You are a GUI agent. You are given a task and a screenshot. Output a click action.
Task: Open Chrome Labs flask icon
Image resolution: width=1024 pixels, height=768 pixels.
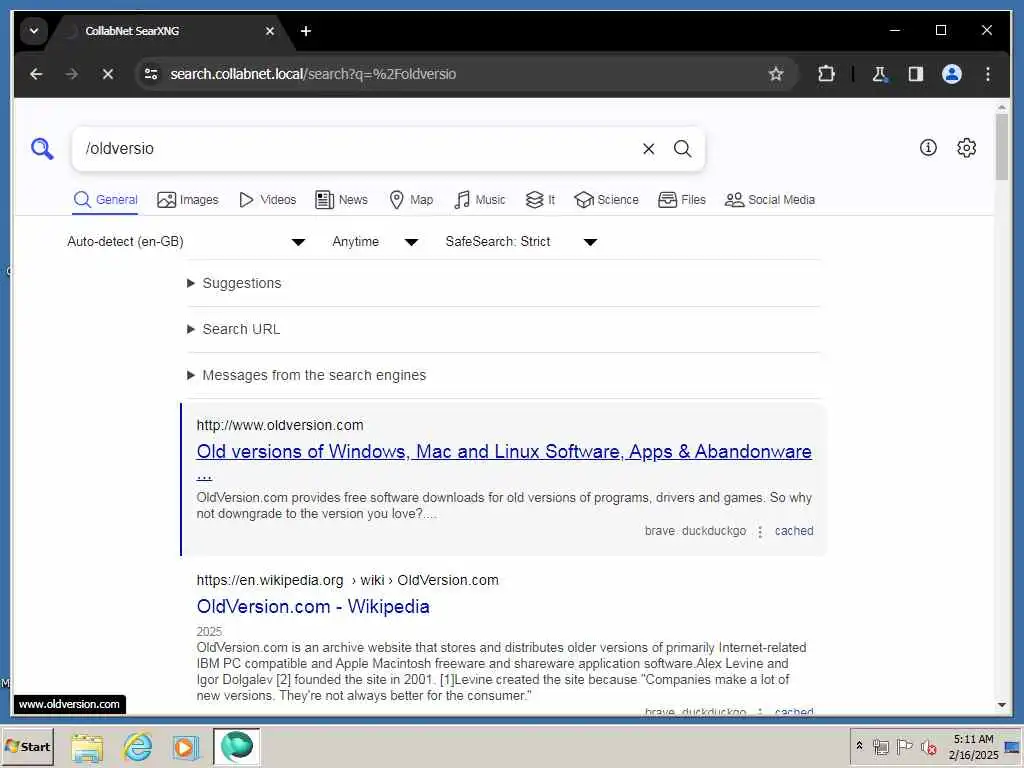pos(880,74)
